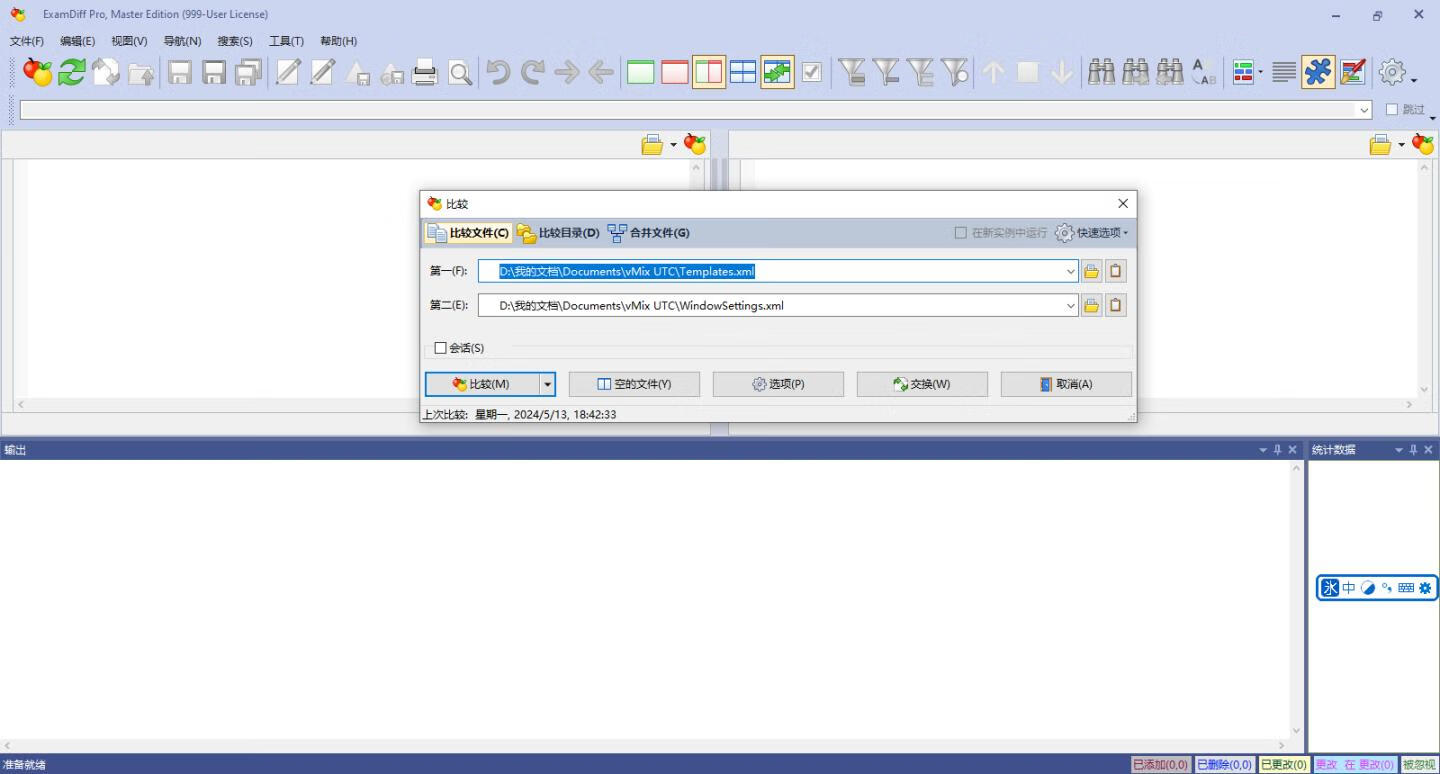The width and height of the screenshot is (1440, 774).
Task: Click the paintbrush syntax highlighting icon
Action: pos(1353,72)
